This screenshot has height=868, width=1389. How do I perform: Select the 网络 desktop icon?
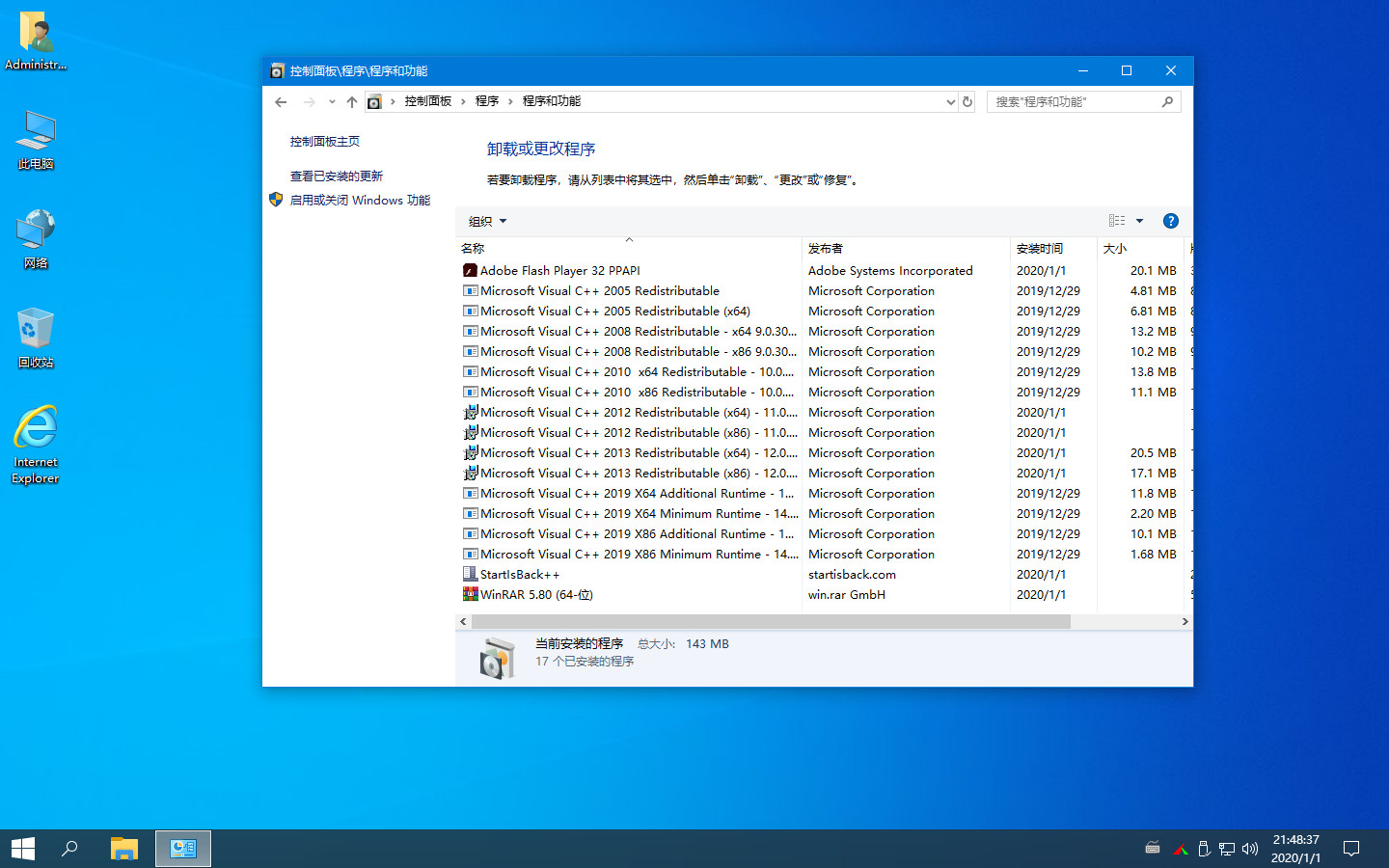click(36, 239)
